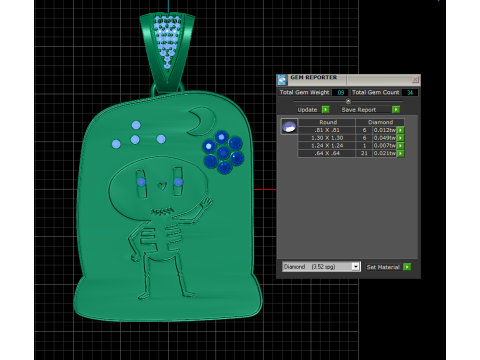Click the Total Gem Weight label

tap(304, 92)
